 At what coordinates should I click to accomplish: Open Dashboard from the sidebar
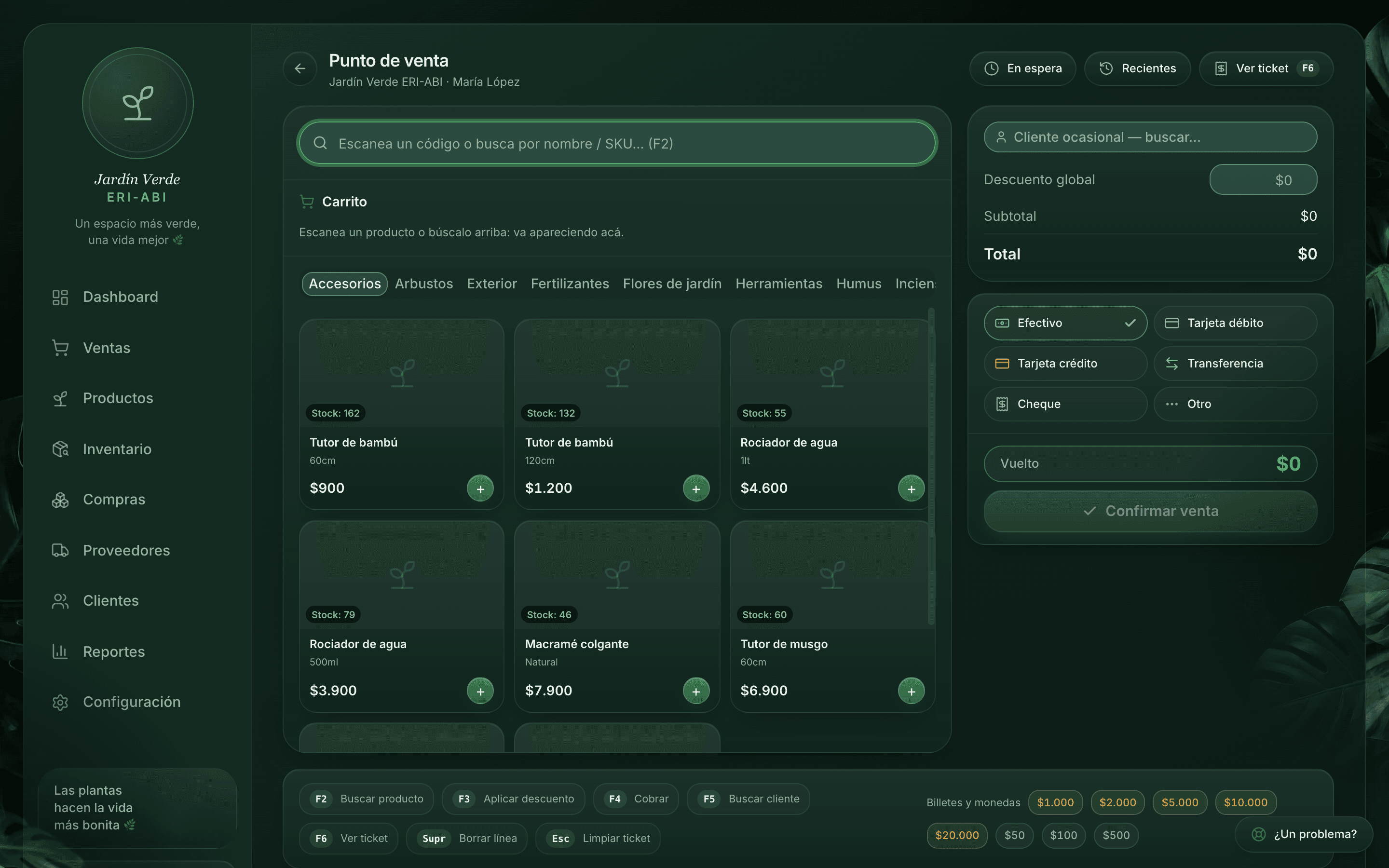(138, 297)
